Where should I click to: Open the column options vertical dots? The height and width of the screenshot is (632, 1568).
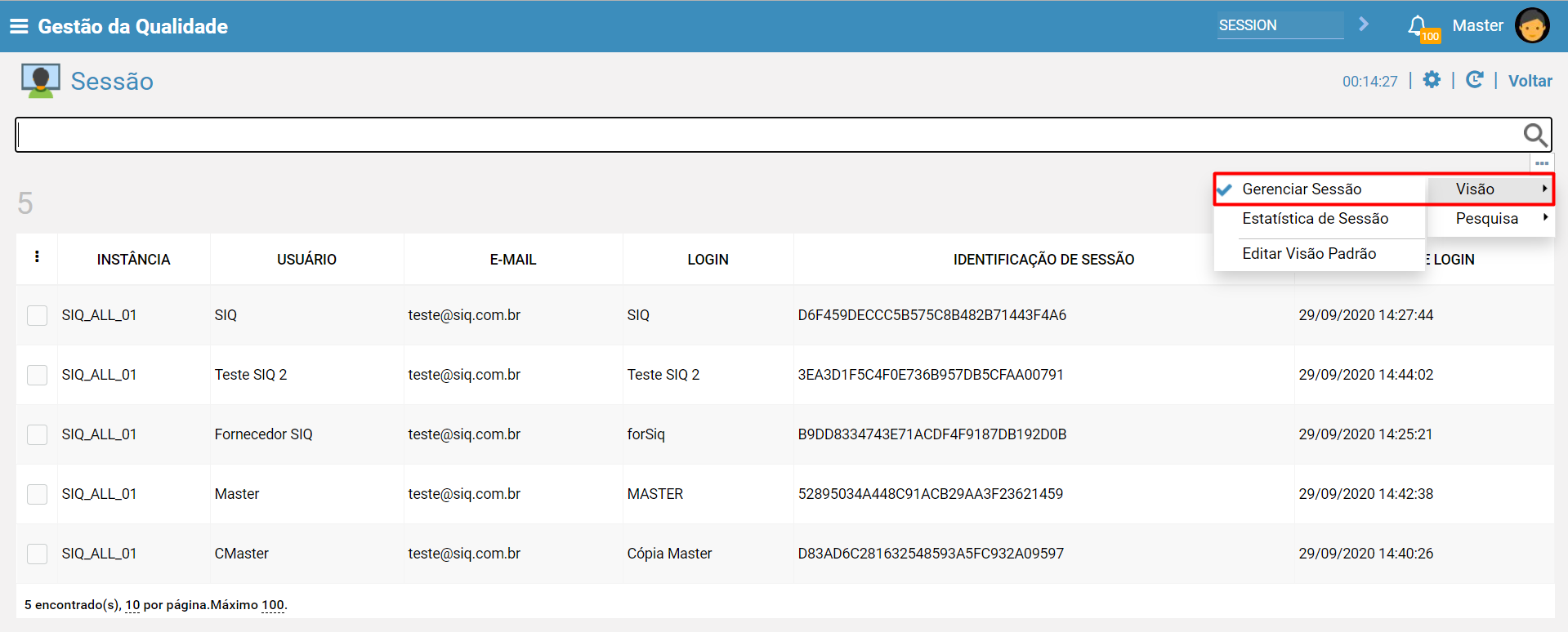pyautogui.click(x=37, y=256)
